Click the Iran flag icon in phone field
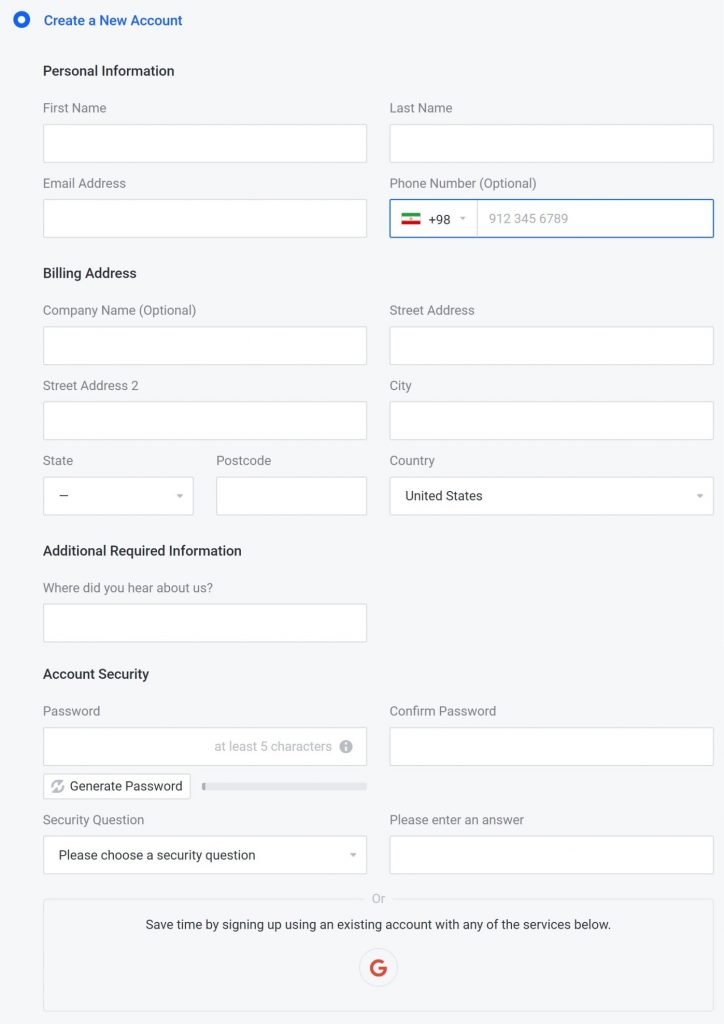The image size is (724, 1024). click(411, 219)
